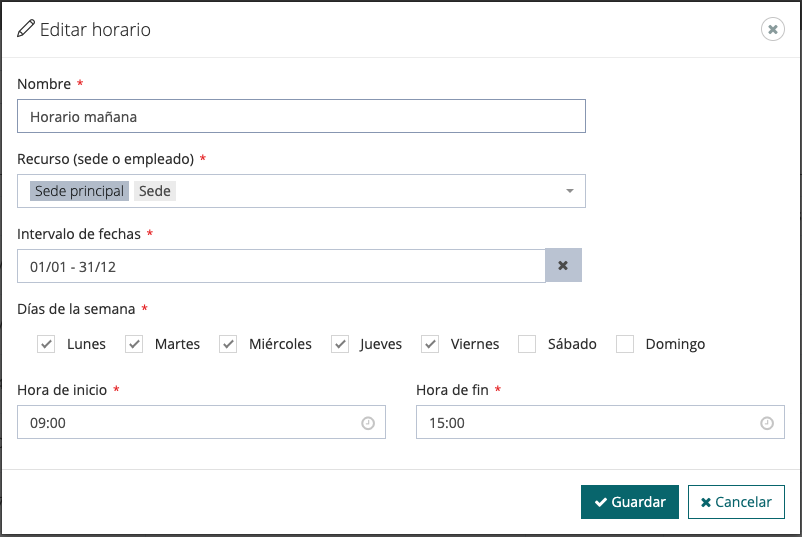Image resolution: width=802 pixels, height=537 pixels.
Task: Enable the Sábado checkbox
Action: click(527, 344)
